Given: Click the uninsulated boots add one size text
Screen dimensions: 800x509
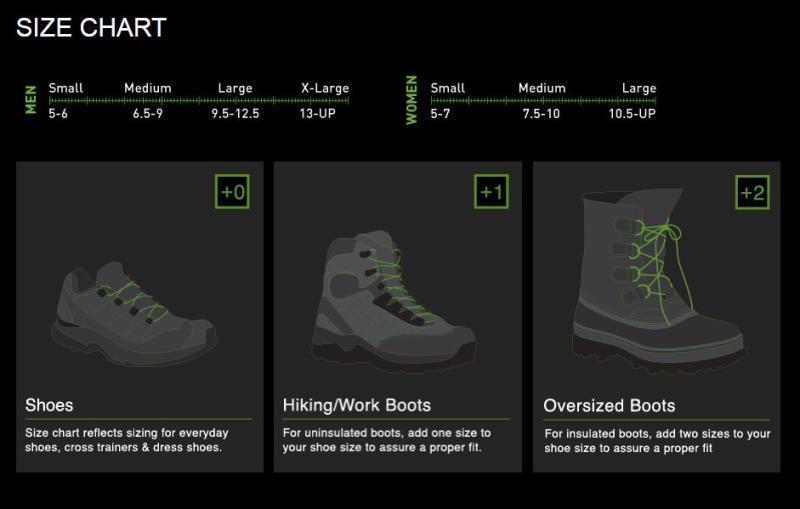Looking at the screenshot, I should pyautogui.click(x=387, y=440).
